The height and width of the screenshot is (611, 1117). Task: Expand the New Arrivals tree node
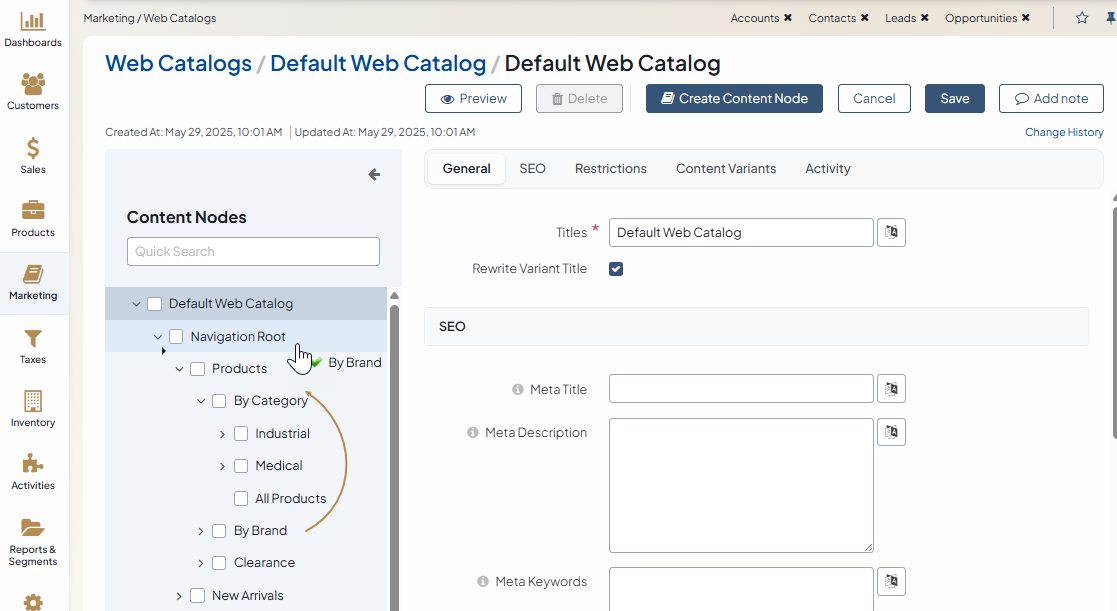(x=179, y=596)
